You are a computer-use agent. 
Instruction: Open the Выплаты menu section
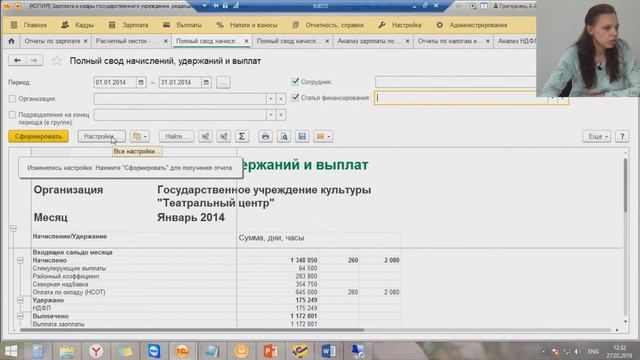point(182,25)
